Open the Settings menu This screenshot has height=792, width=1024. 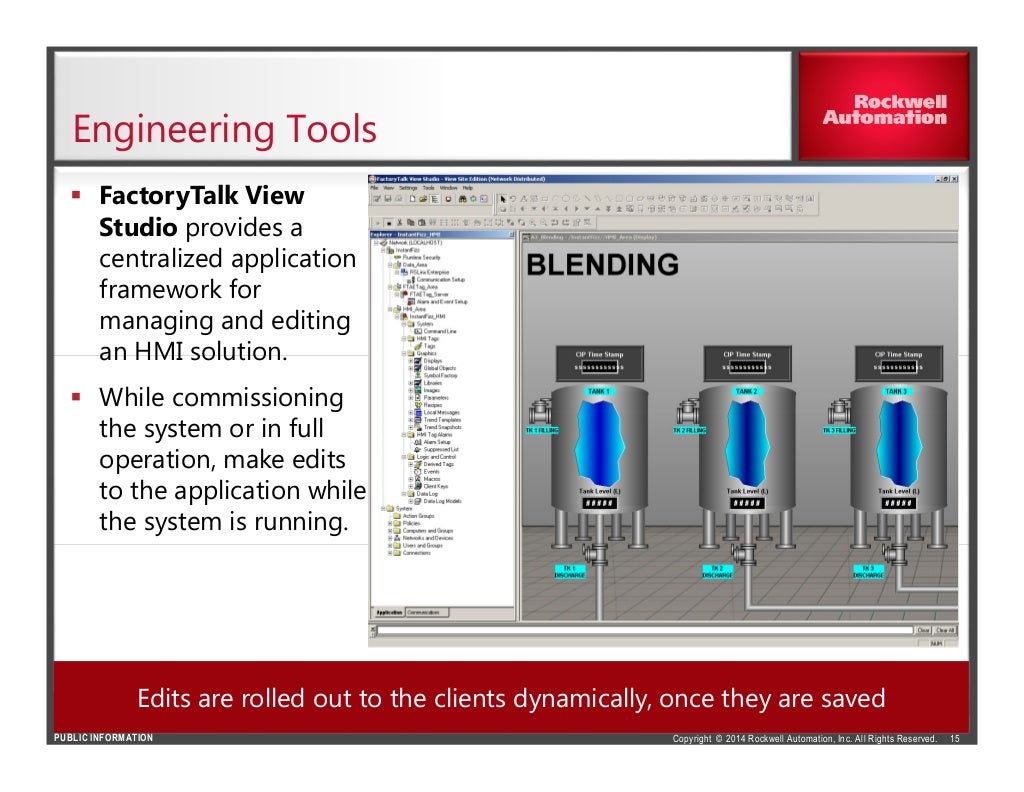point(408,188)
